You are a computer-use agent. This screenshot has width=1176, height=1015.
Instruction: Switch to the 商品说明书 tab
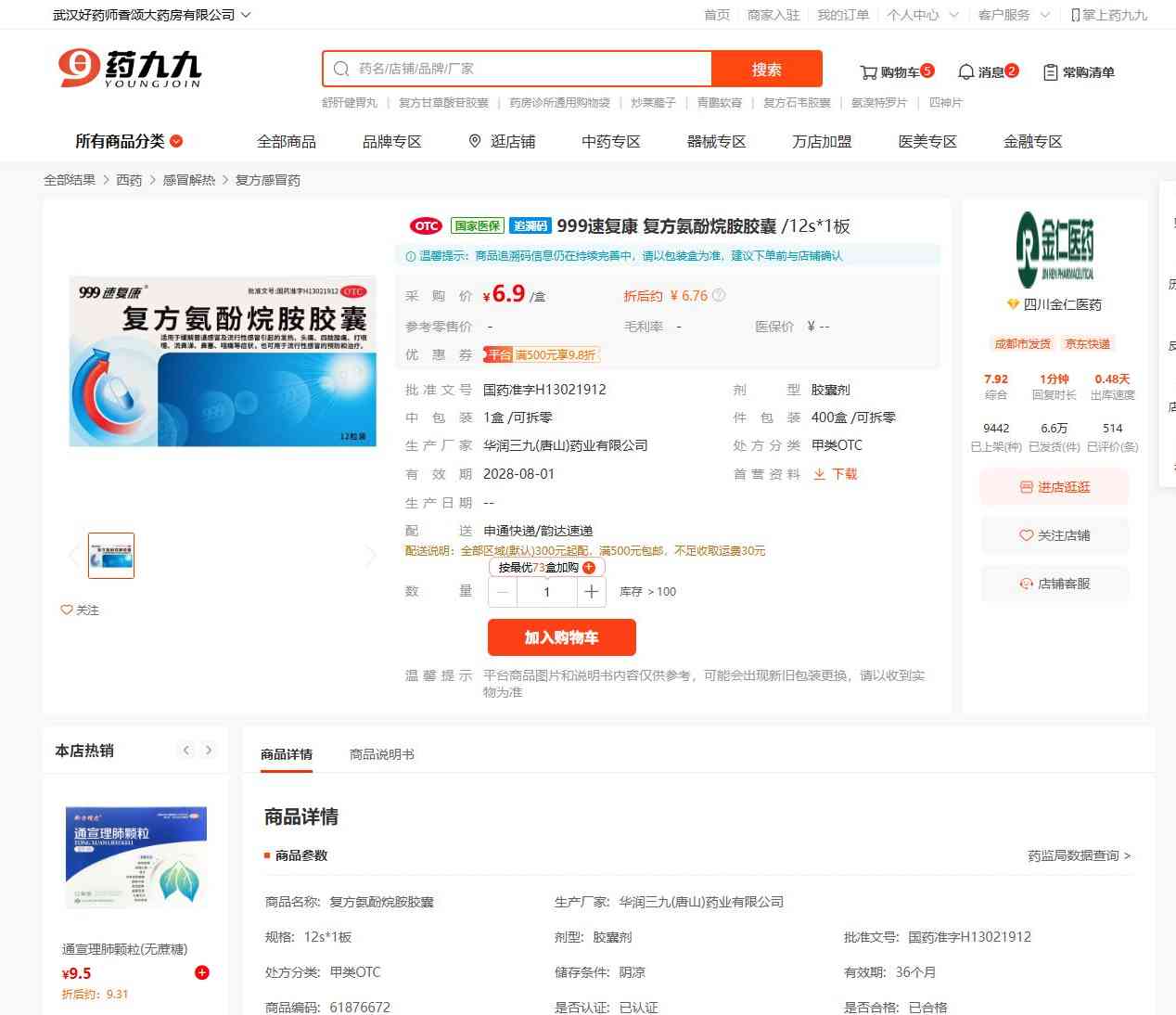coord(381,754)
